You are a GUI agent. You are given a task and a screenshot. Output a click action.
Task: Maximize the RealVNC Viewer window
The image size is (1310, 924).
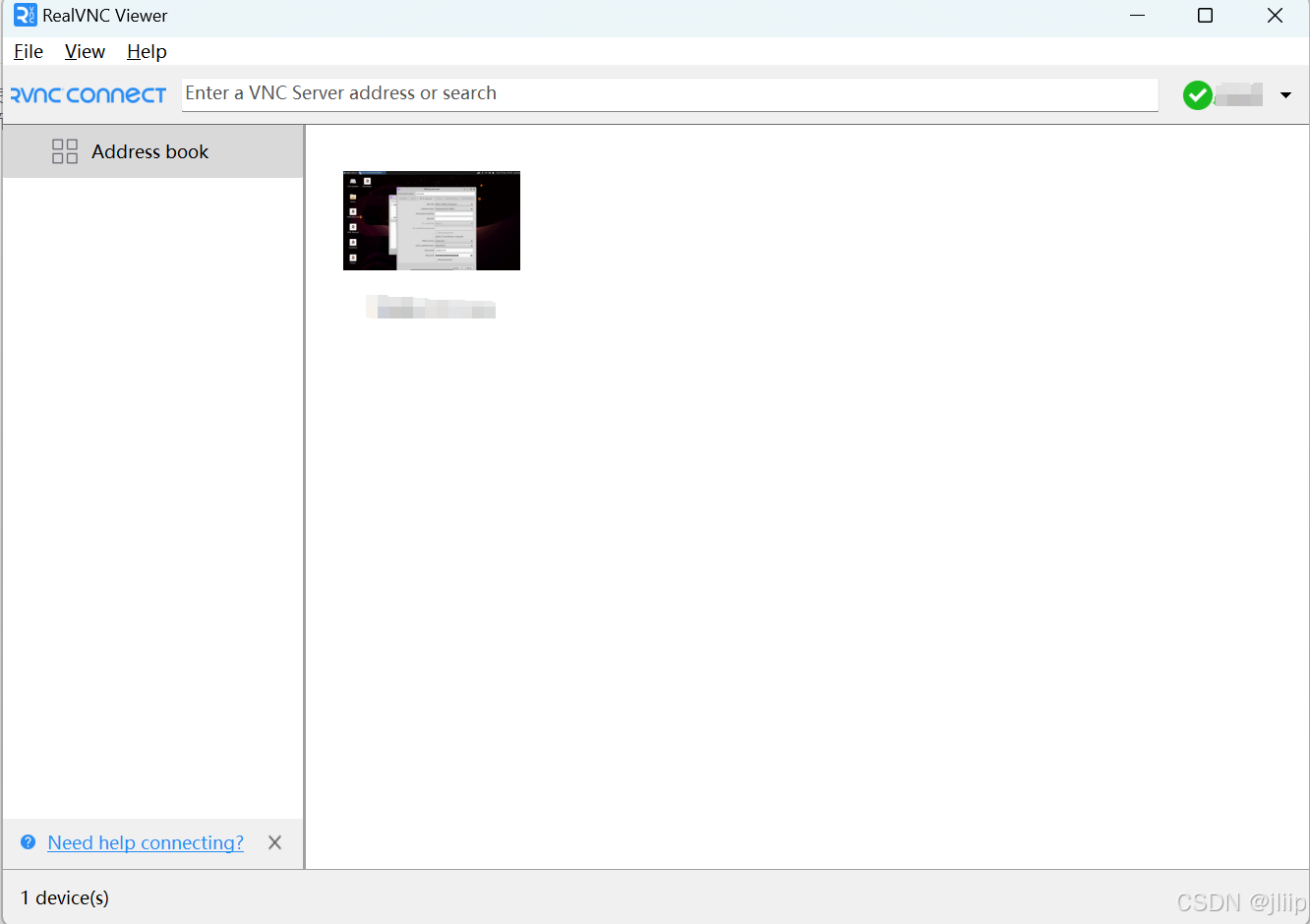point(1205,16)
